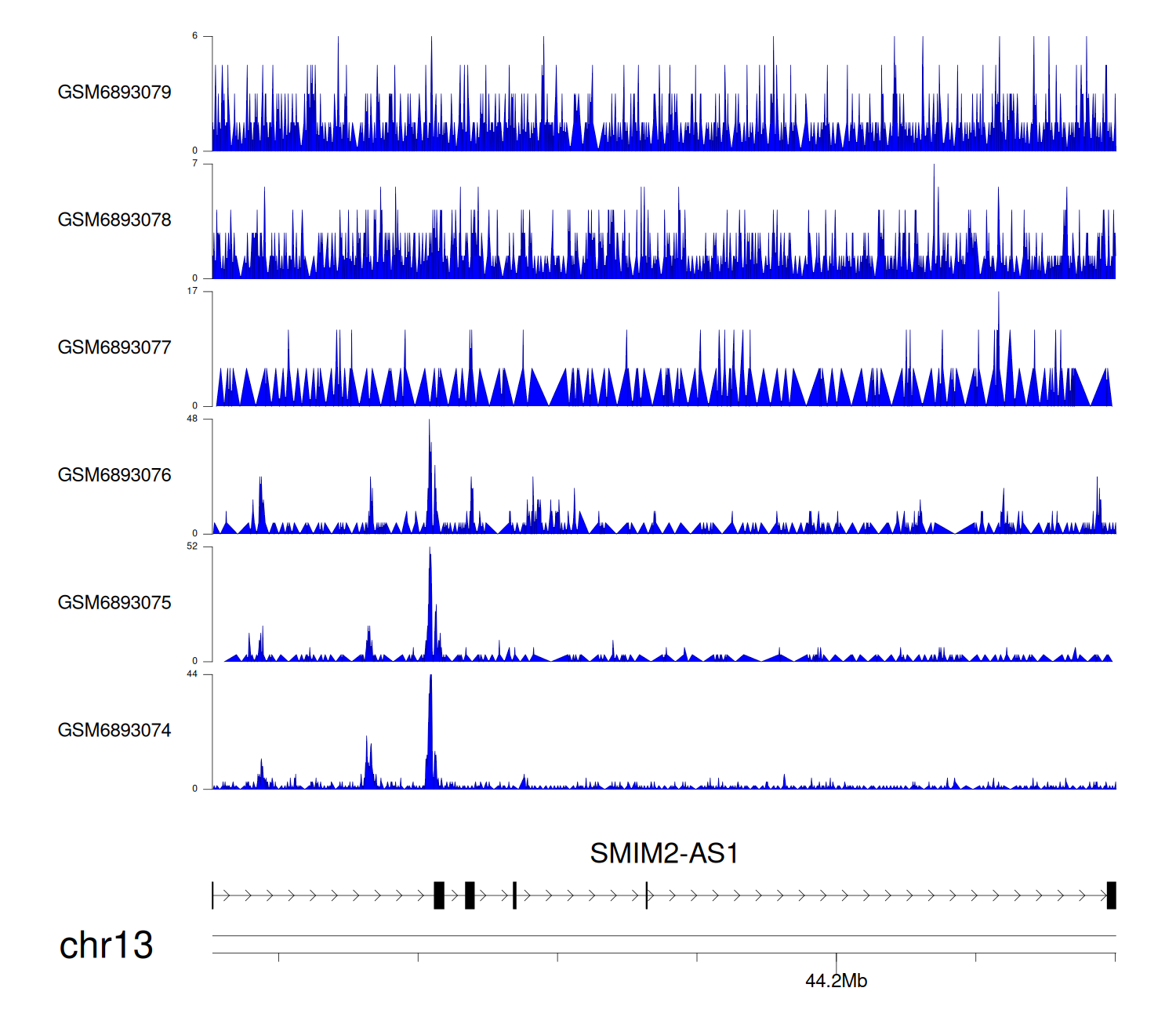Viewport: 1176px width, 1035px height.
Task: Click the 44.2Mb axis position label
Action: click(x=836, y=982)
